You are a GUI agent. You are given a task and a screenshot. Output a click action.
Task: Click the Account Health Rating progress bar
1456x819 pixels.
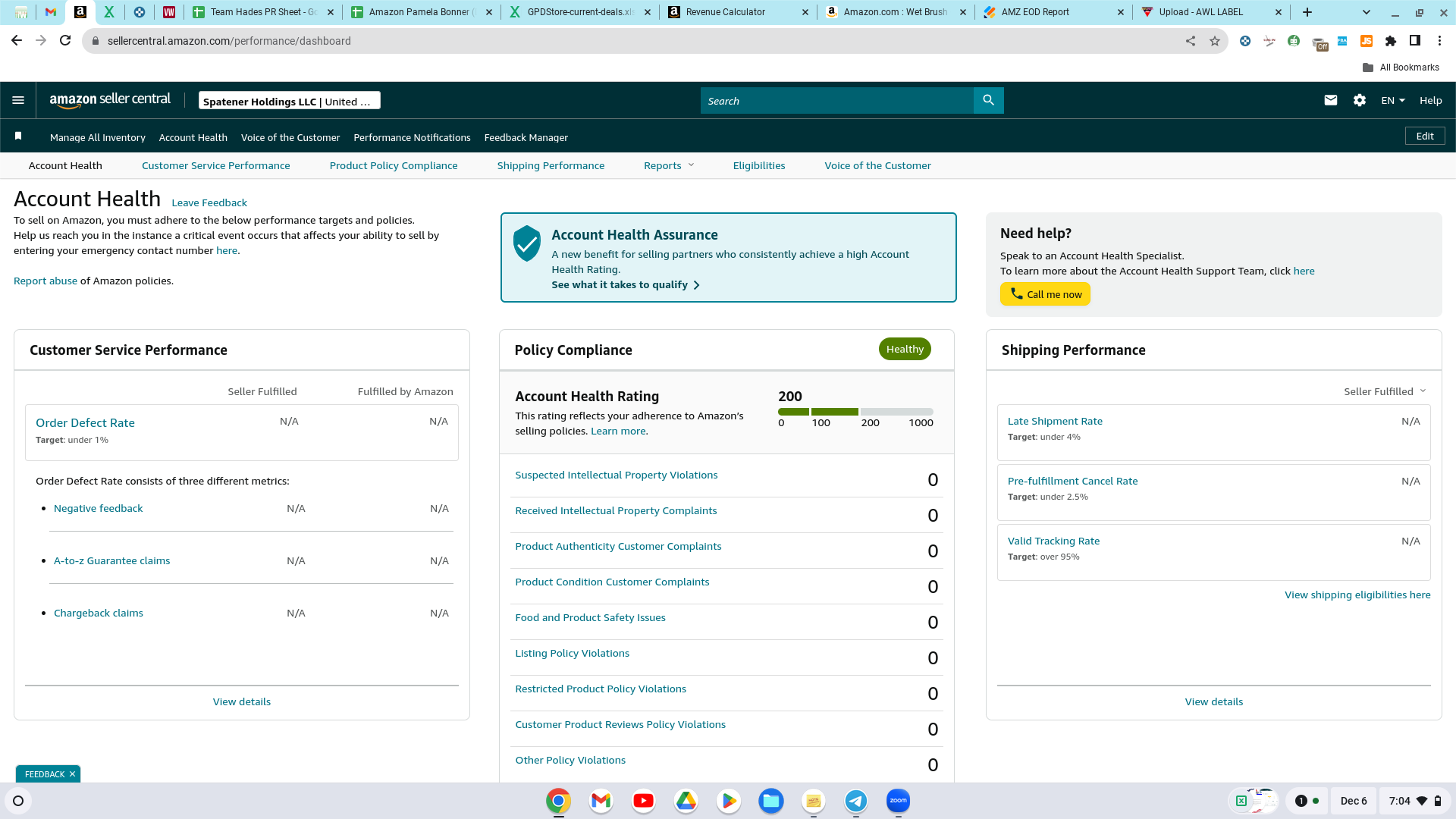(855, 412)
